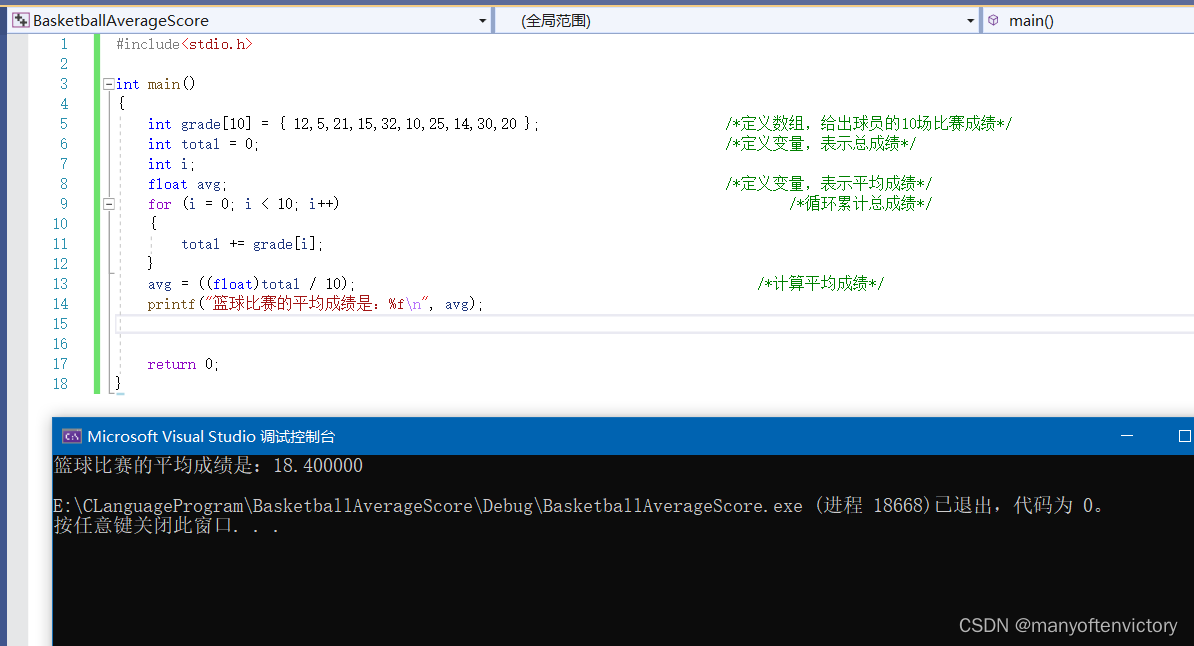Click the 'int i;' declaration

point(171,164)
